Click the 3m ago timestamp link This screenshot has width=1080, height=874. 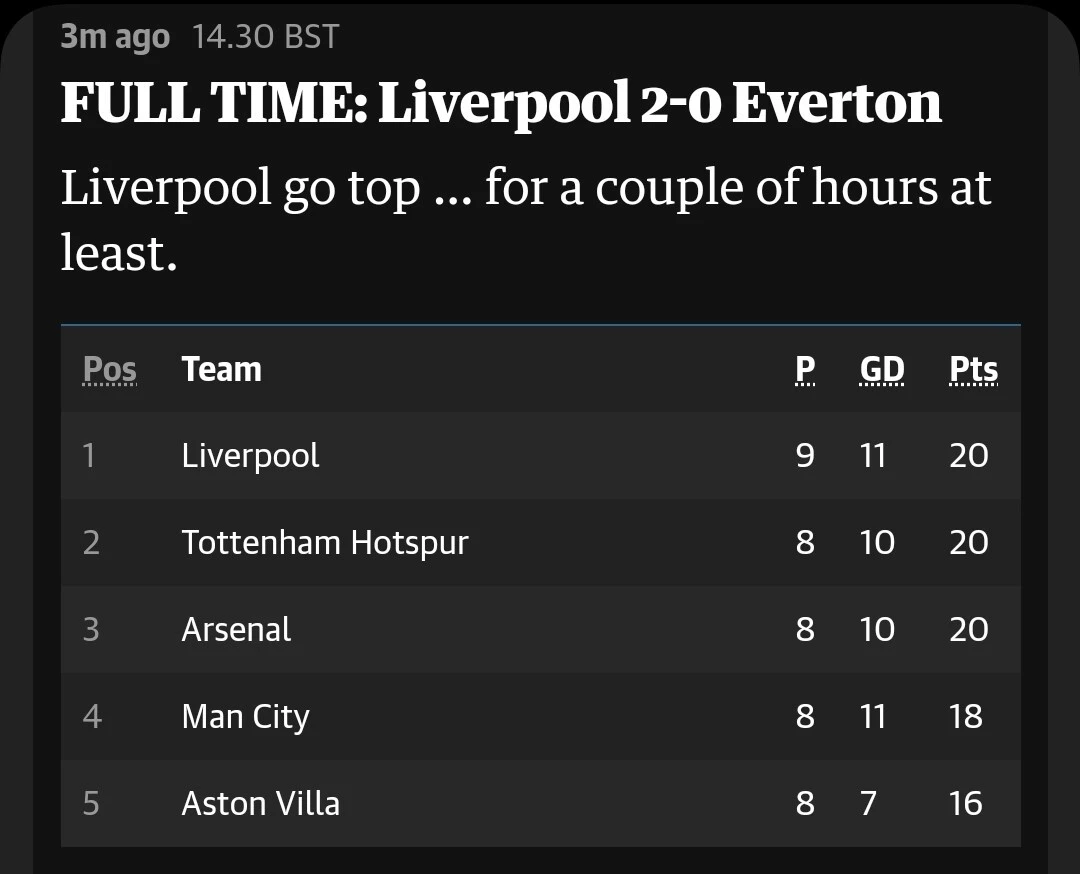point(115,37)
